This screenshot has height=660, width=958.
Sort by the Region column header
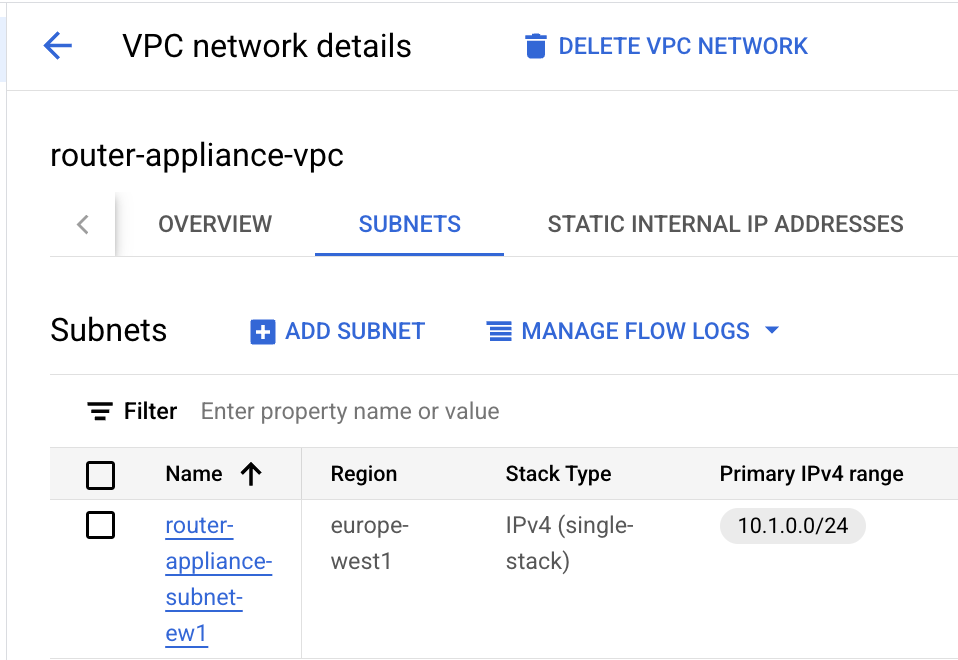(x=363, y=474)
